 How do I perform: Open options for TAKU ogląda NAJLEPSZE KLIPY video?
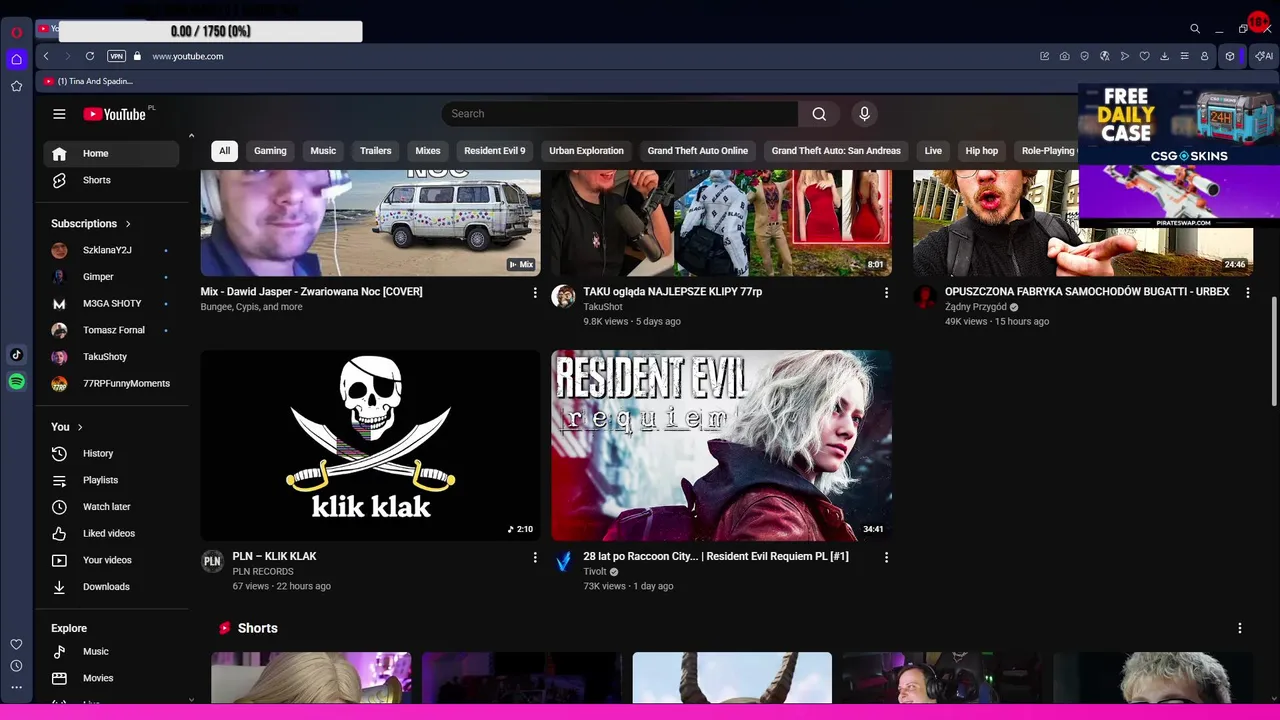click(886, 293)
